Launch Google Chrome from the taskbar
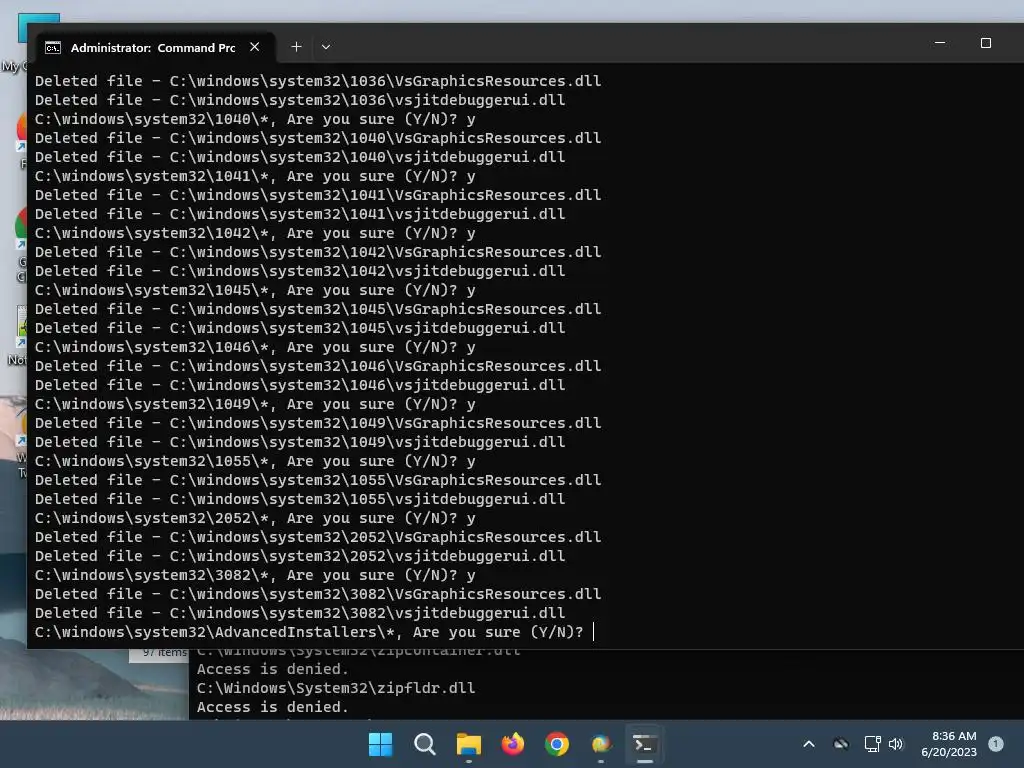 (556, 744)
